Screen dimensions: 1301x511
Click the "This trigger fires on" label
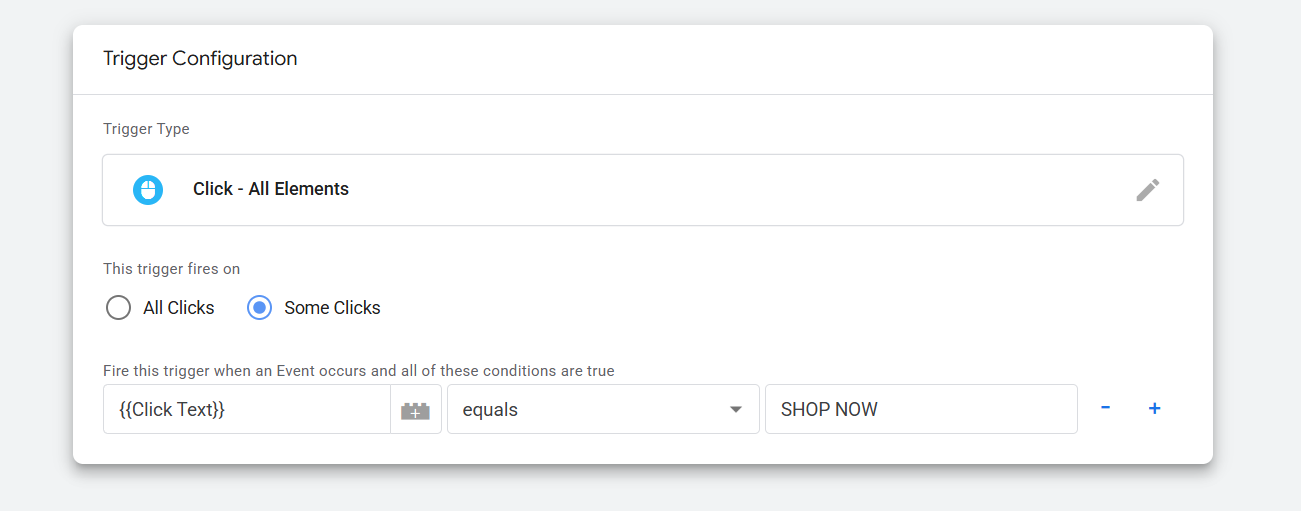point(171,269)
